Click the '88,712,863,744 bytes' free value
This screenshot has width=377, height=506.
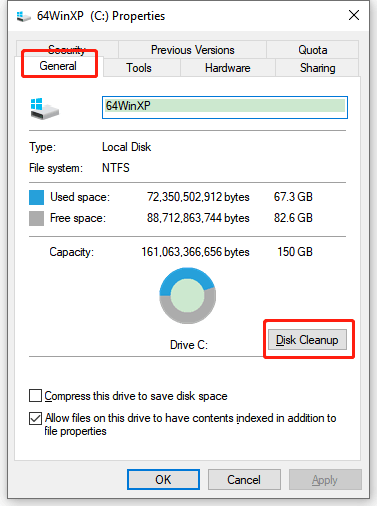point(198,218)
